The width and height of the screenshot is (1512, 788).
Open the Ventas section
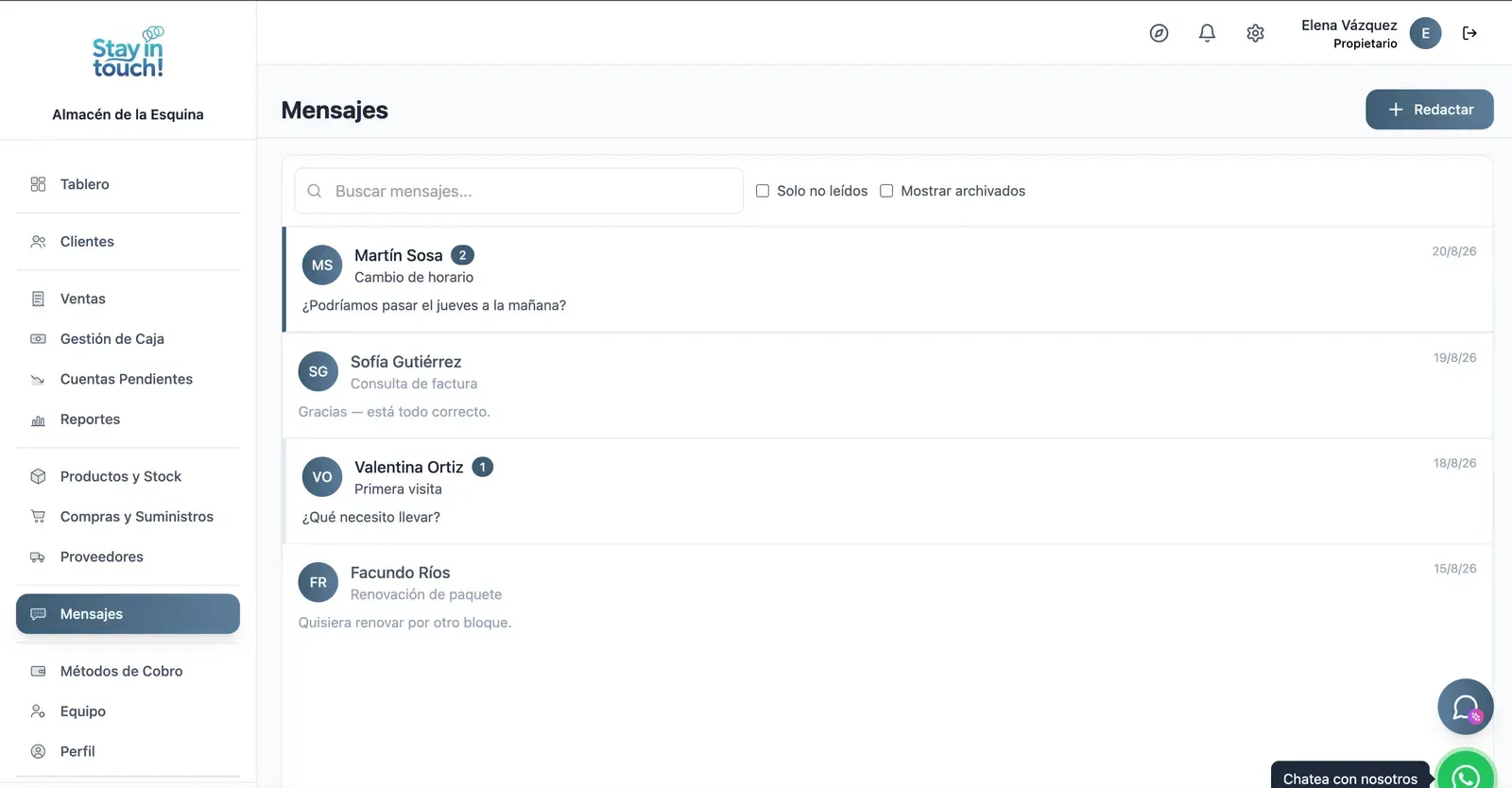[x=128, y=299]
